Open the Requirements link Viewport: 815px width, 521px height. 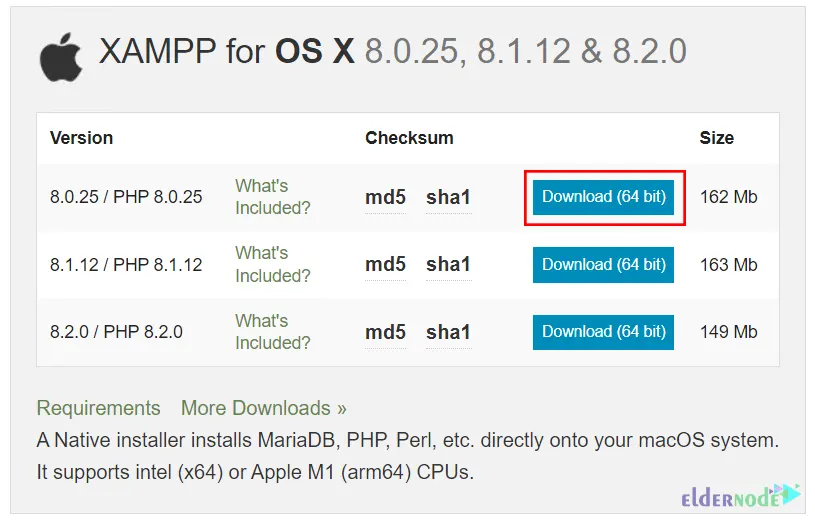coord(98,408)
